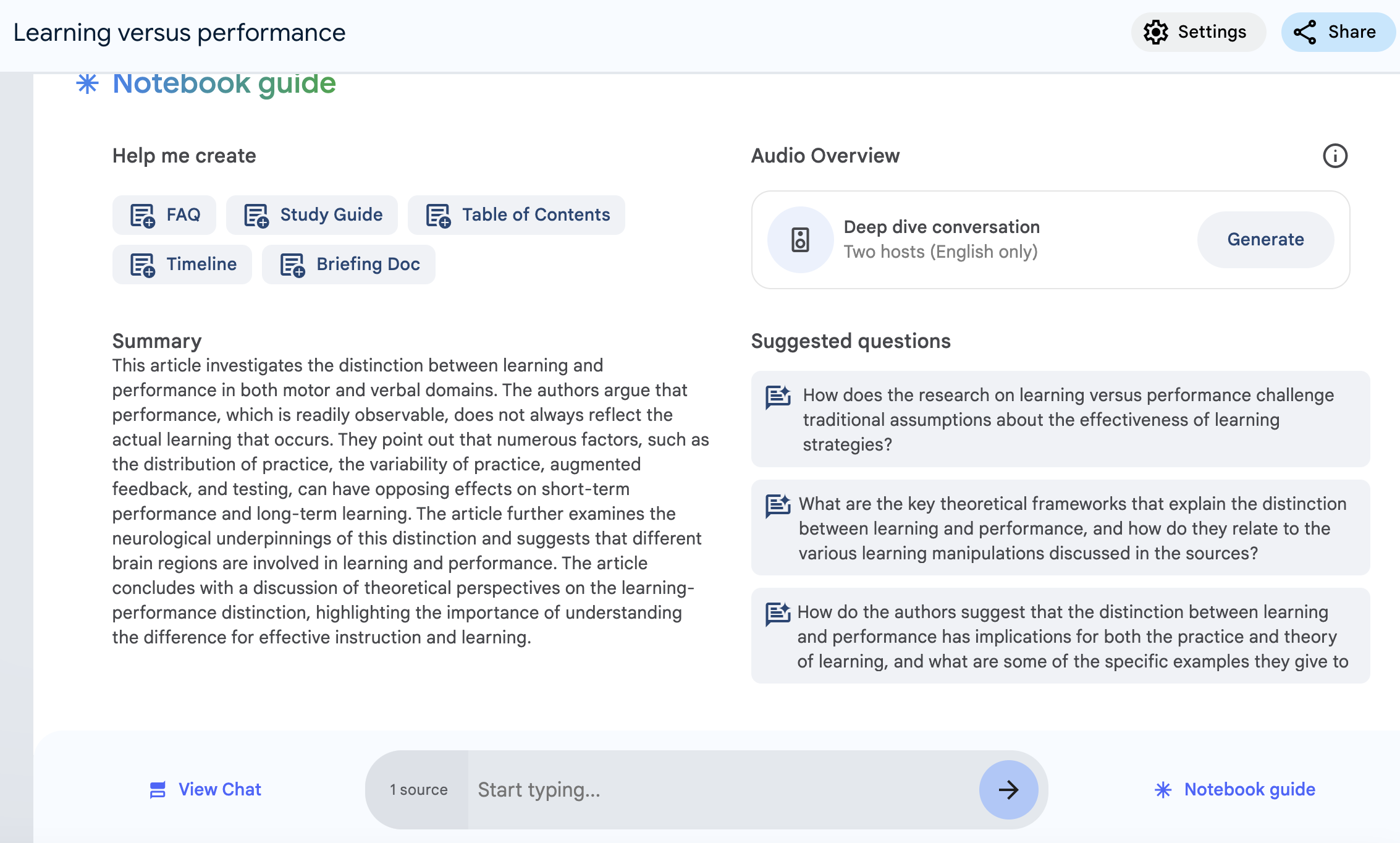The image size is (1400, 843).
Task: Click the View Chat icon
Action: (x=158, y=789)
